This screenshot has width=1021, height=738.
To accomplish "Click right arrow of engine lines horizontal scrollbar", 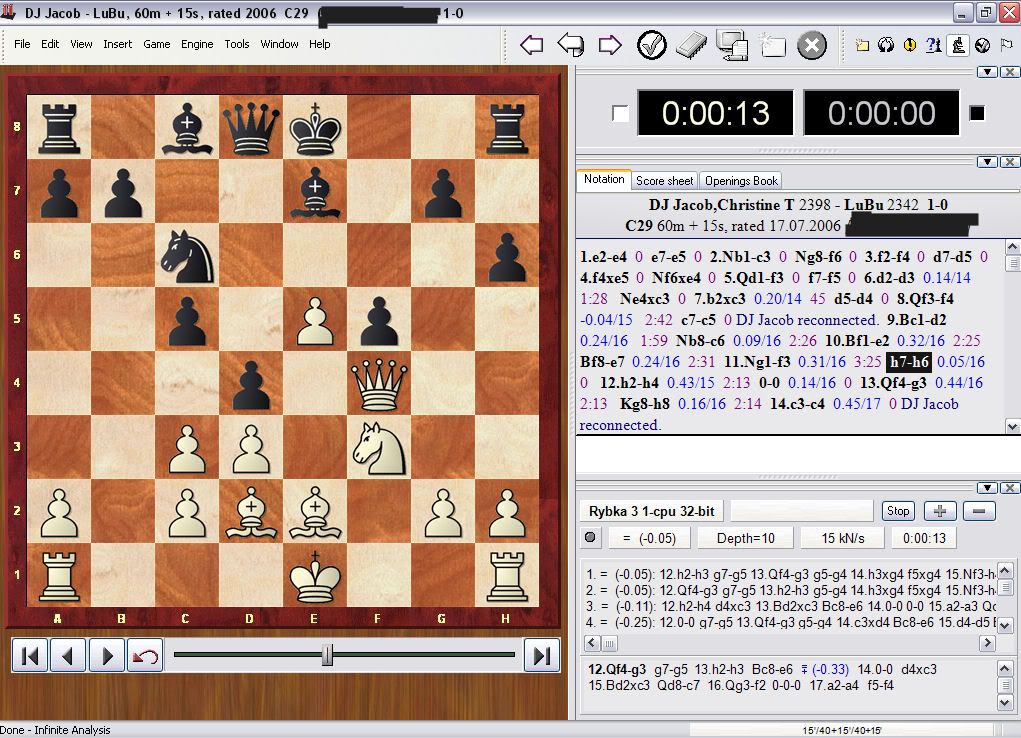I will (x=987, y=644).
